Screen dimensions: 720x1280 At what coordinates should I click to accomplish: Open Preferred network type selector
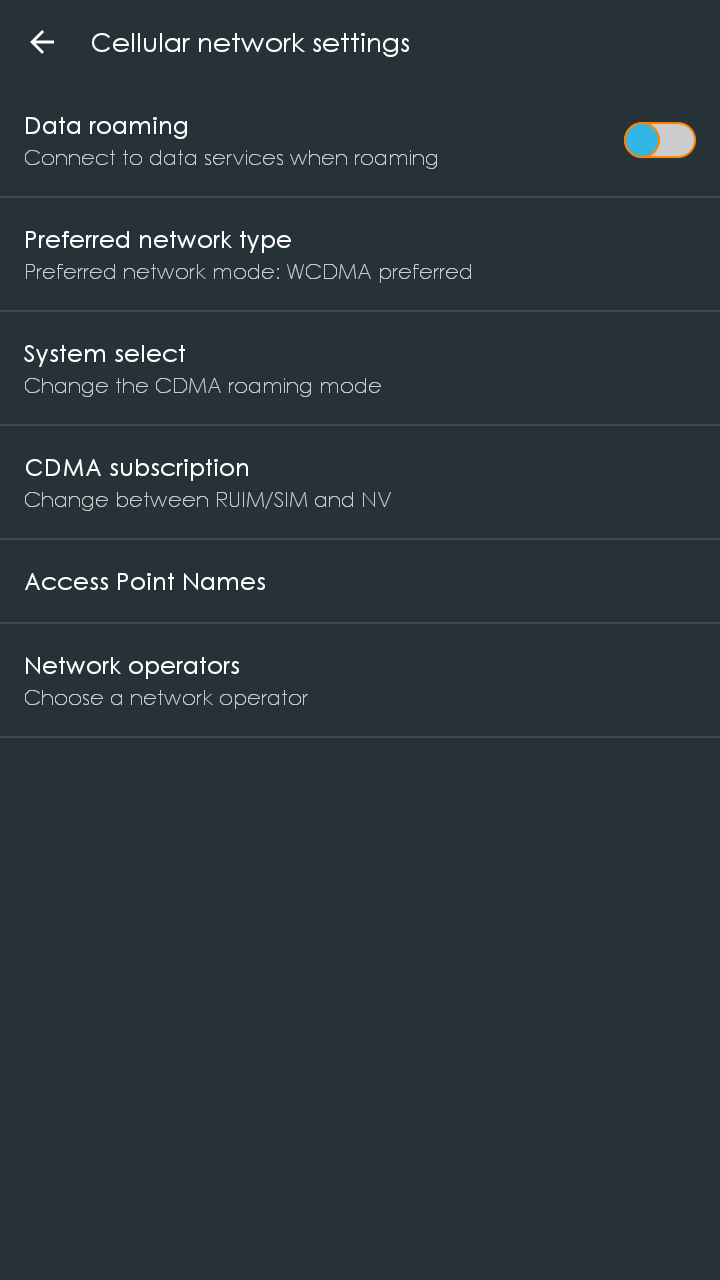point(158,240)
